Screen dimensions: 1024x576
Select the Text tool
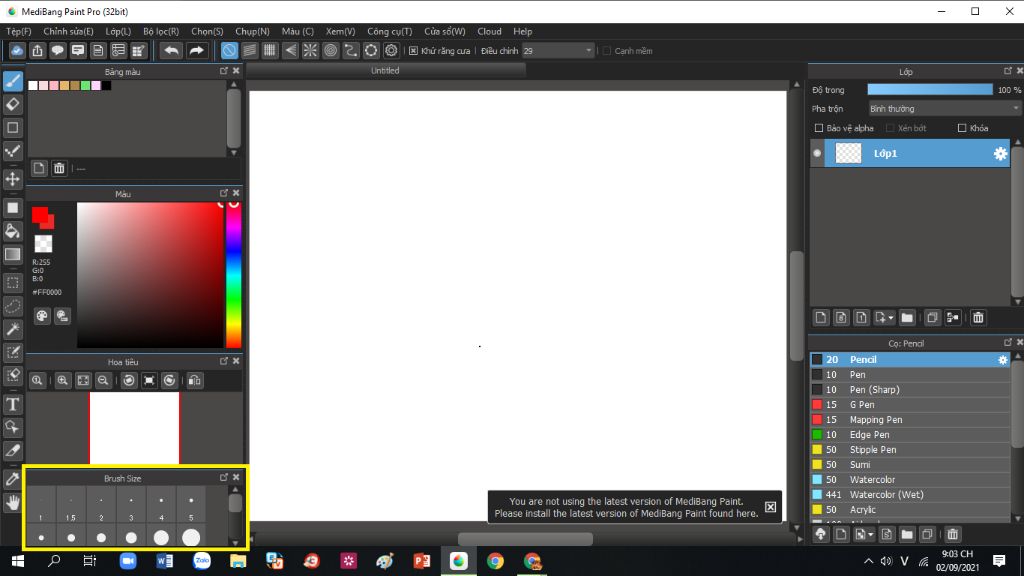(x=13, y=404)
